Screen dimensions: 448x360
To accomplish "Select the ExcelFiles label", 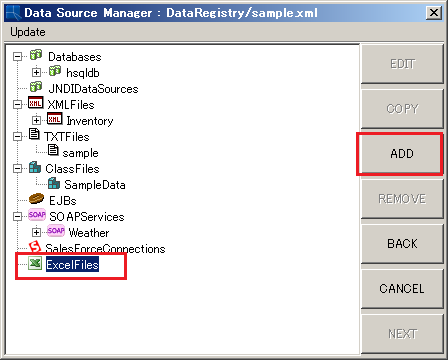I will coord(72,265).
